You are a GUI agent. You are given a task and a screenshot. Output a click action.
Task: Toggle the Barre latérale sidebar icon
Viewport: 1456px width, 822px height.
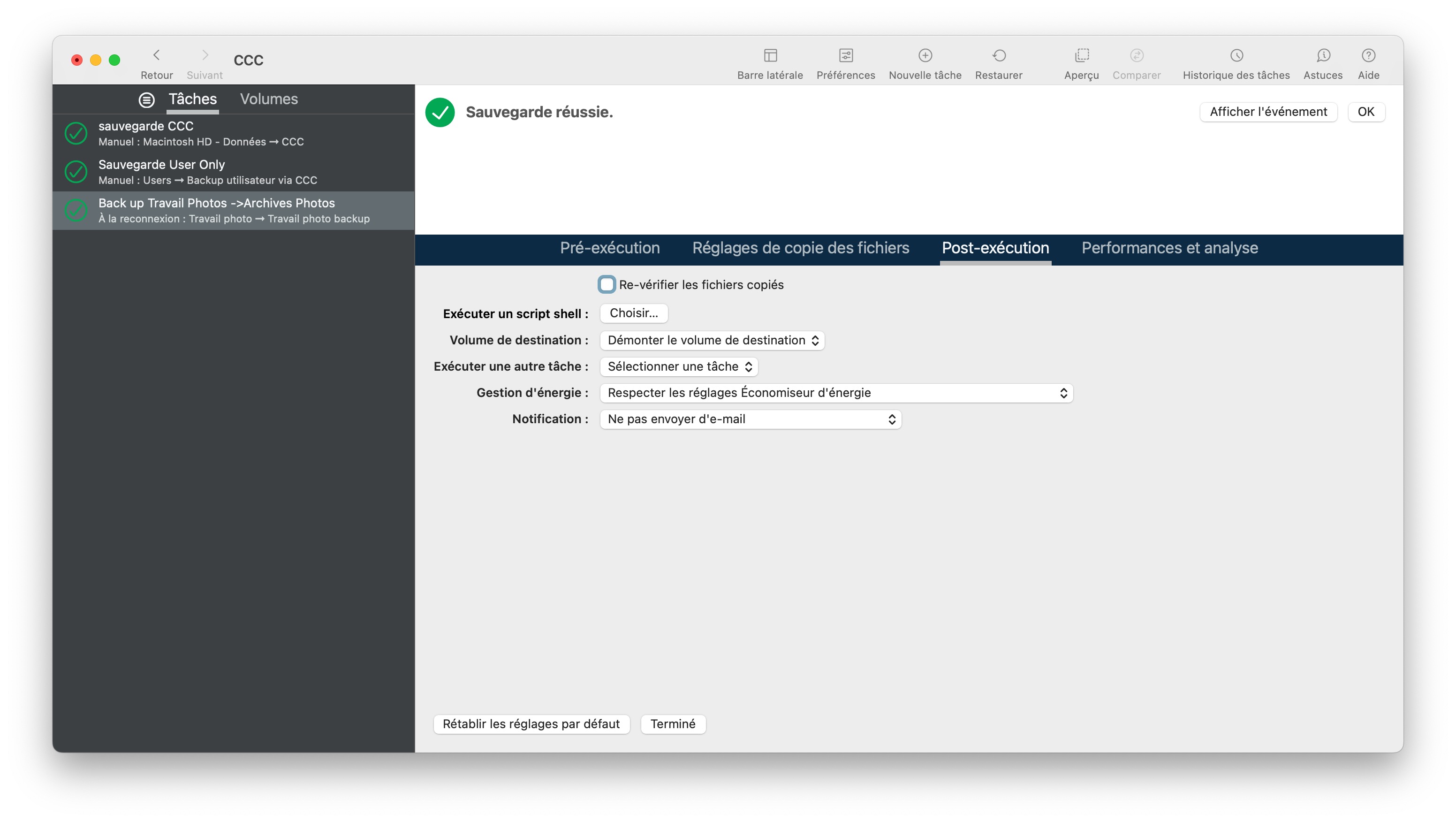(770, 55)
